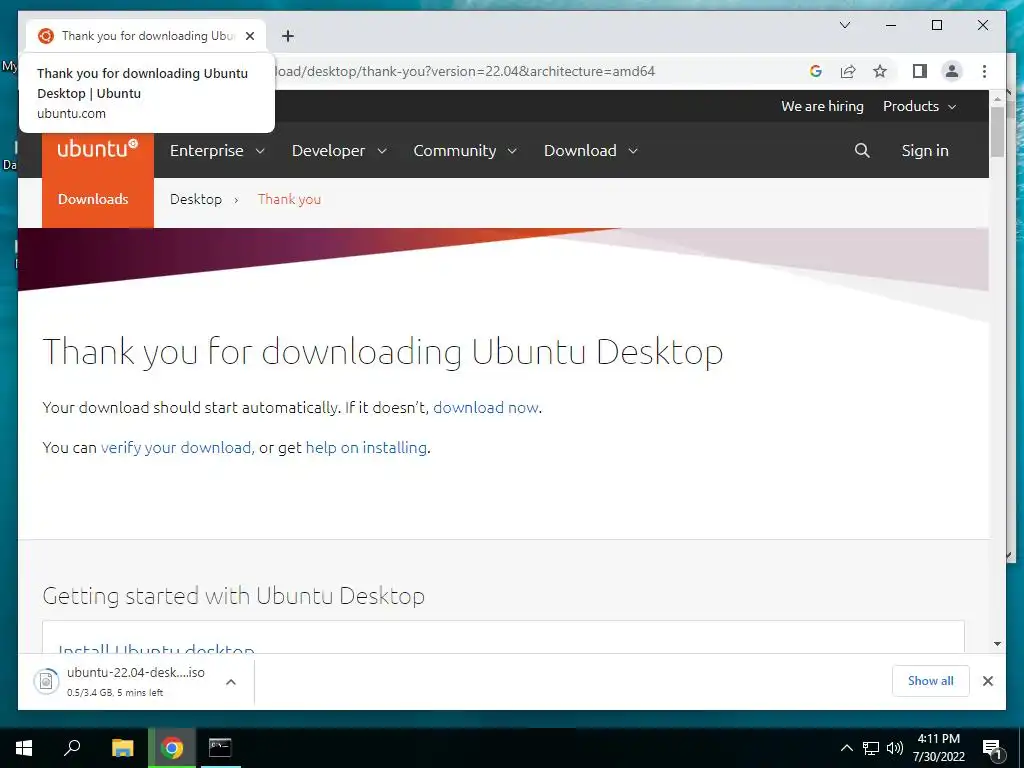Open Chrome's three-dot menu
The width and height of the screenshot is (1024, 768).
(x=984, y=71)
